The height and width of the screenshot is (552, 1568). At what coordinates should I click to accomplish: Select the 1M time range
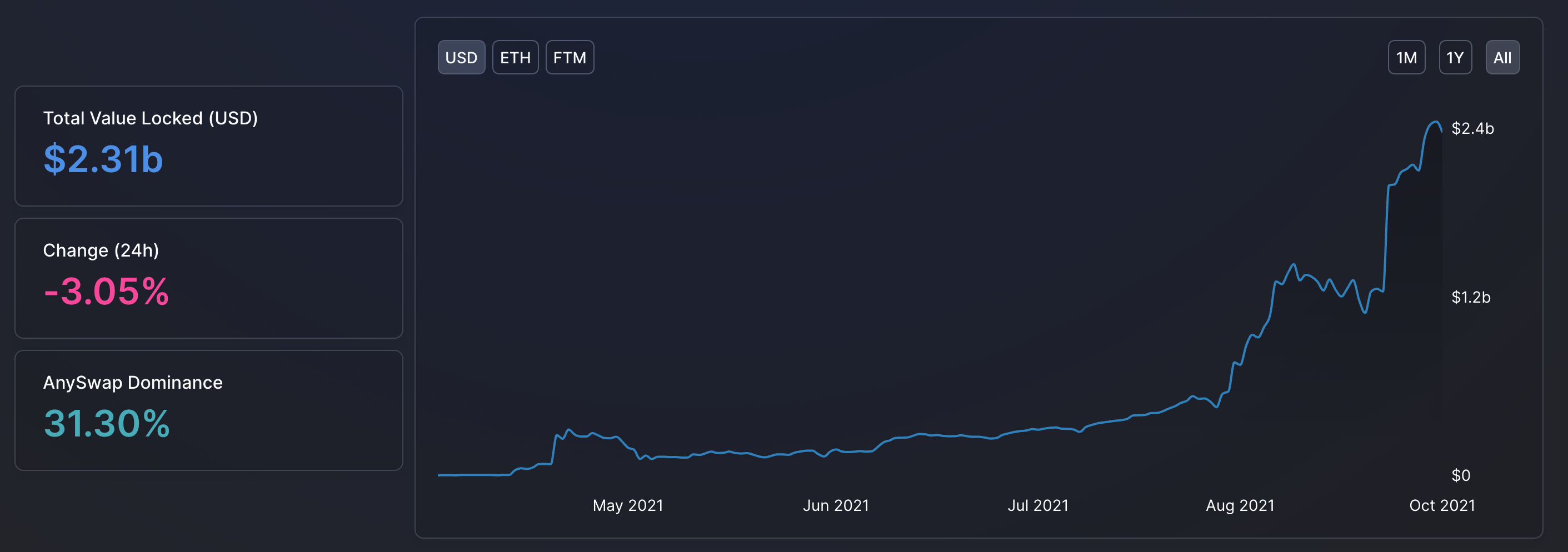[x=1406, y=57]
